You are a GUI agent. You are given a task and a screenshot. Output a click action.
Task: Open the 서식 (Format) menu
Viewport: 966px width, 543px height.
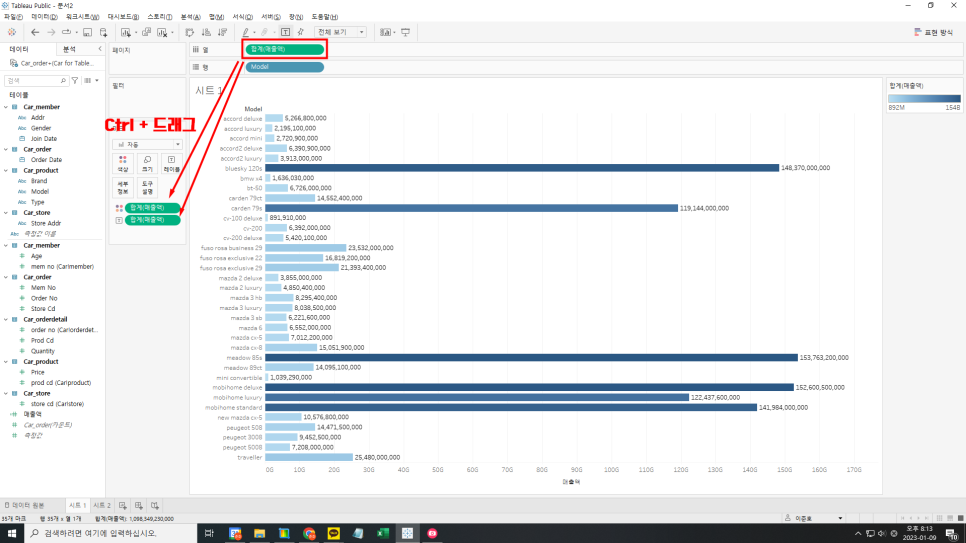pyautogui.click(x=242, y=17)
